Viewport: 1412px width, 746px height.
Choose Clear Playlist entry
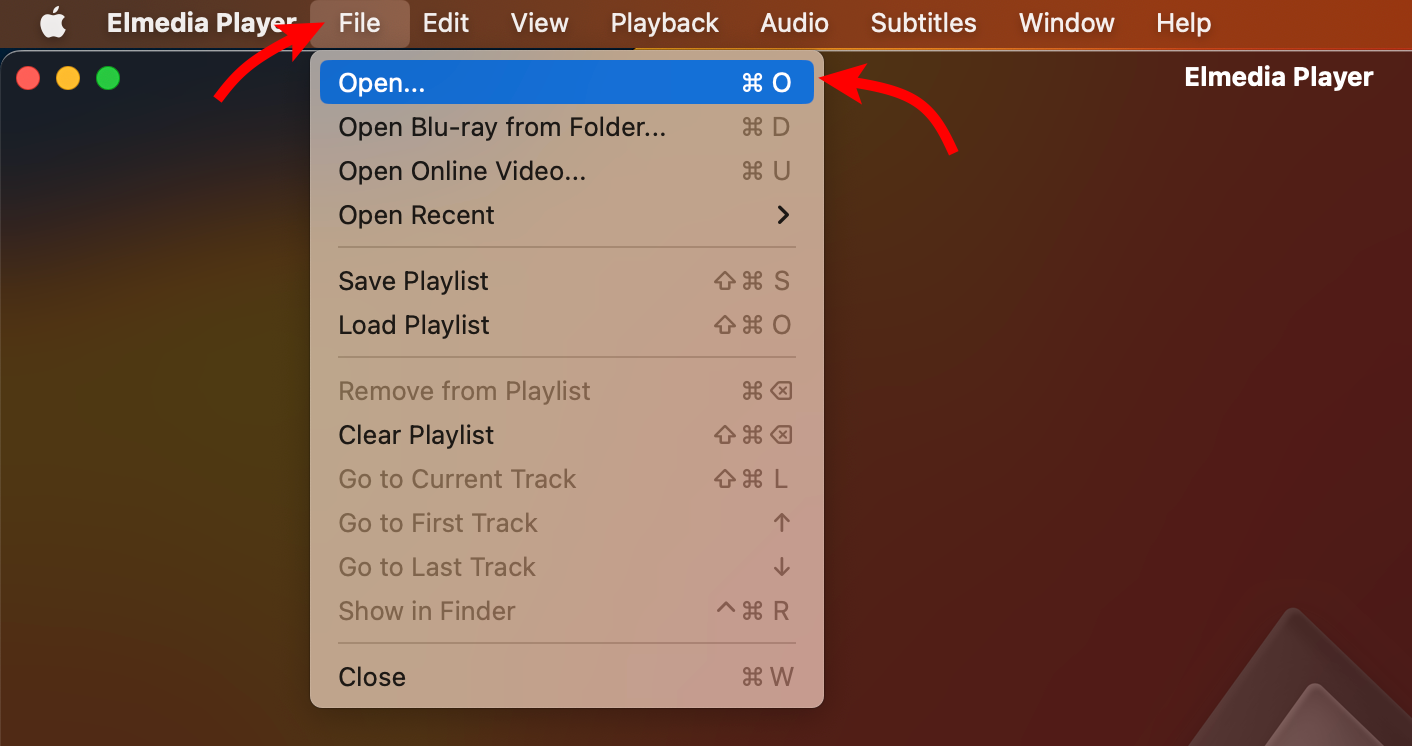(566, 435)
